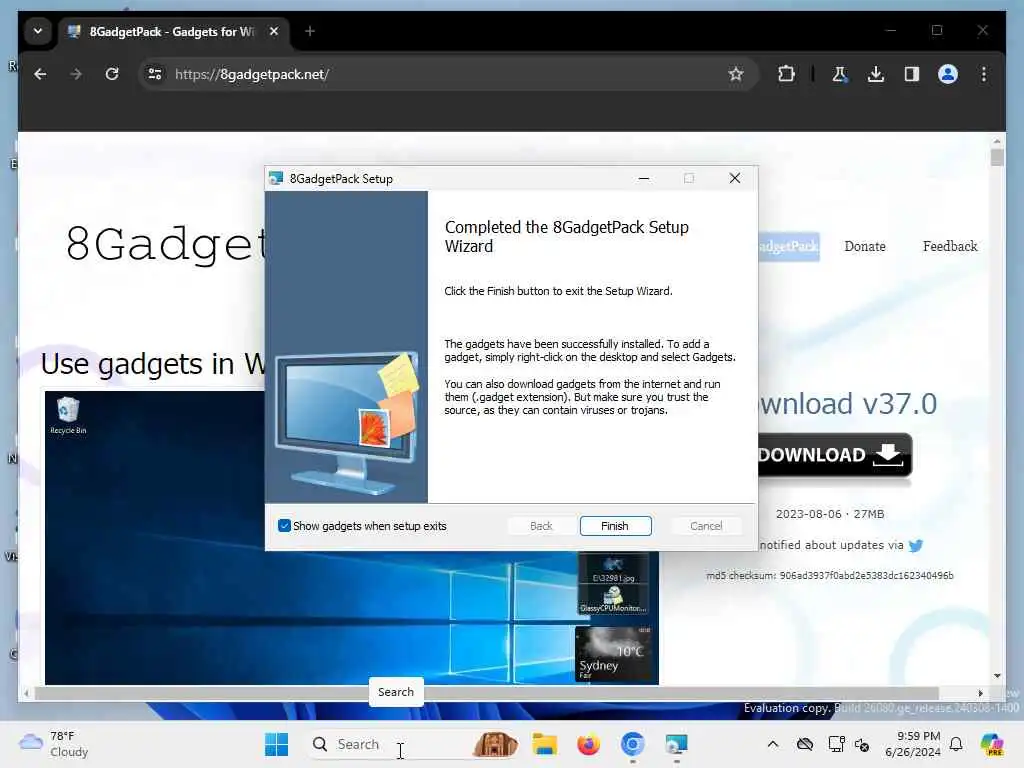Viewport: 1024px width, 768px height.
Task: Click the Cancel button in setup wizard
Action: pyautogui.click(x=706, y=526)
